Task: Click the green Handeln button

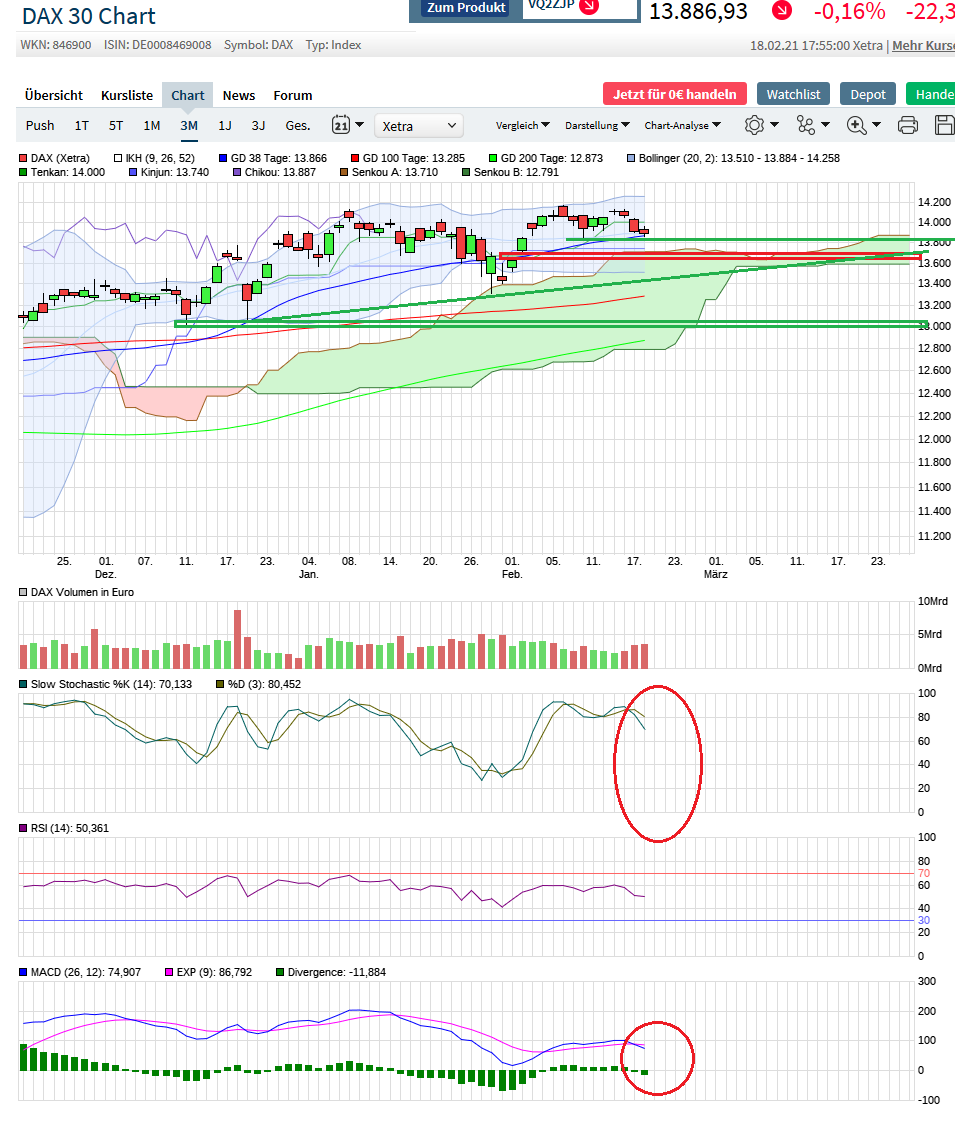Action: [x=931, y=94]
